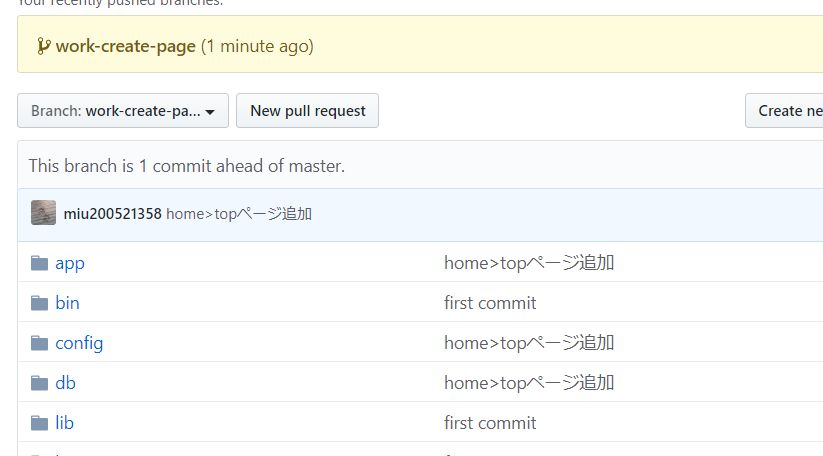Open latest commit message home>topページ追加 in header
823x456 pixels.
click(239, 214)
